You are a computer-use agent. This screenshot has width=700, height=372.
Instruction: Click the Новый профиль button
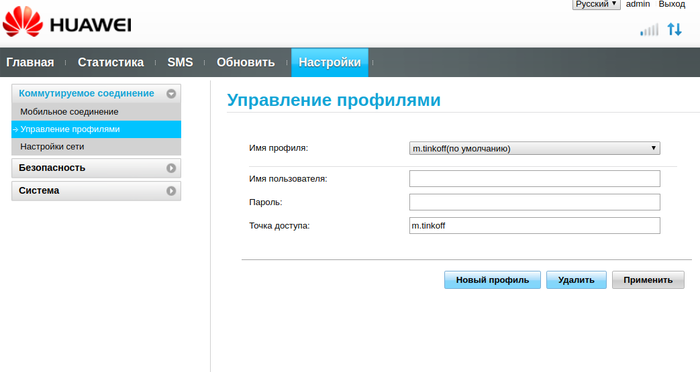[x=492, y=280]
